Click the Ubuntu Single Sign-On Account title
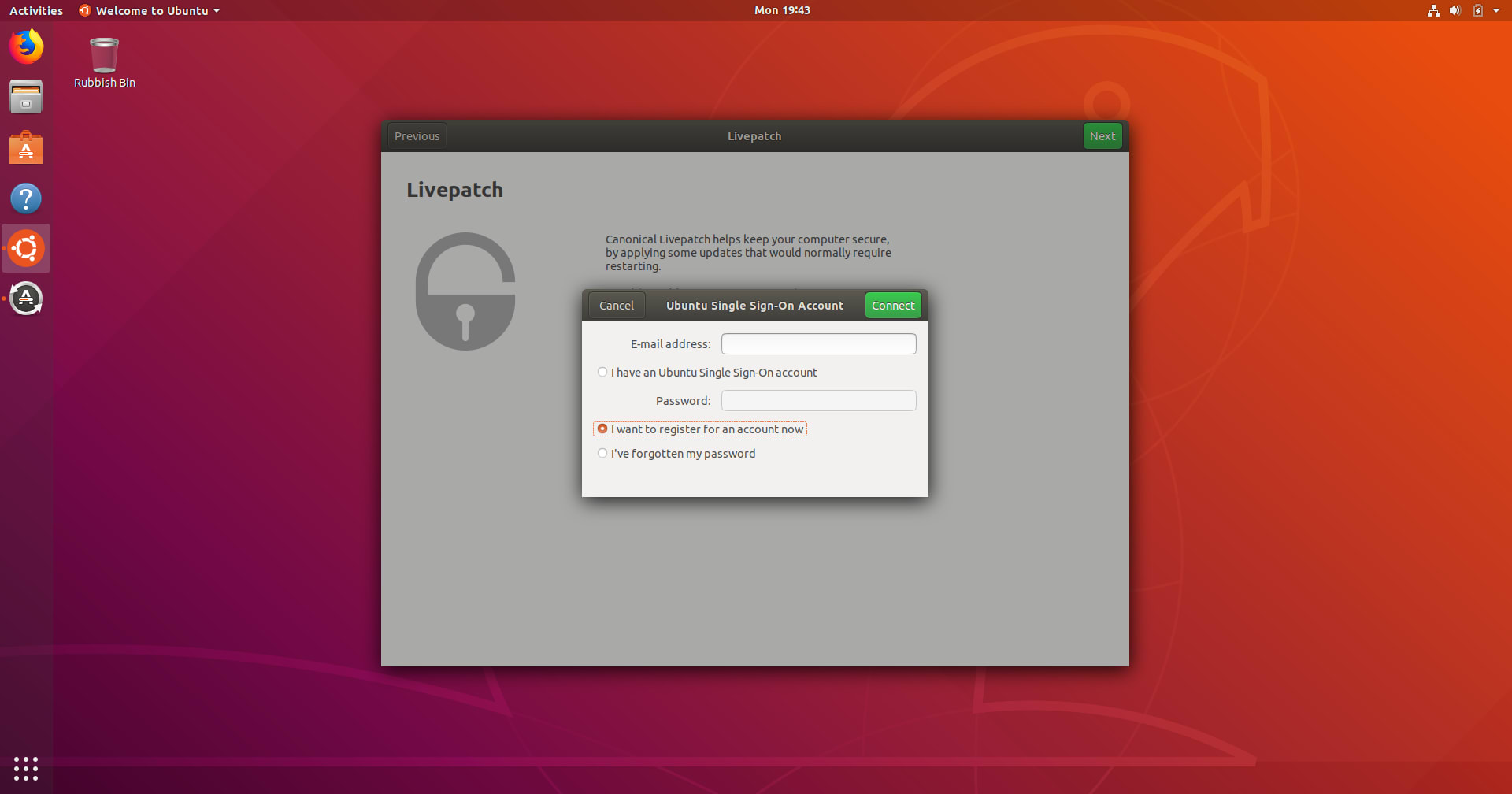 click(x=754, y=306)
